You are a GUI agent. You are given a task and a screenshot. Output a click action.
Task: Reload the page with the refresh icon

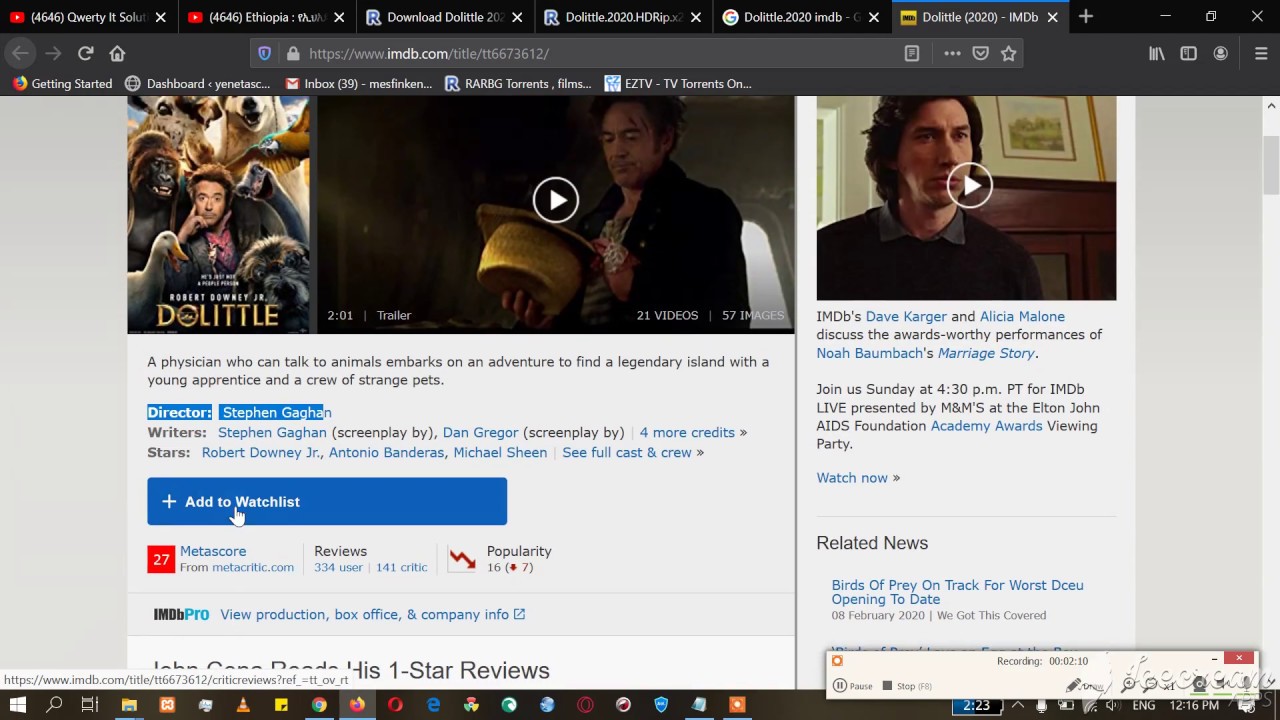click(x=86, y=54)
